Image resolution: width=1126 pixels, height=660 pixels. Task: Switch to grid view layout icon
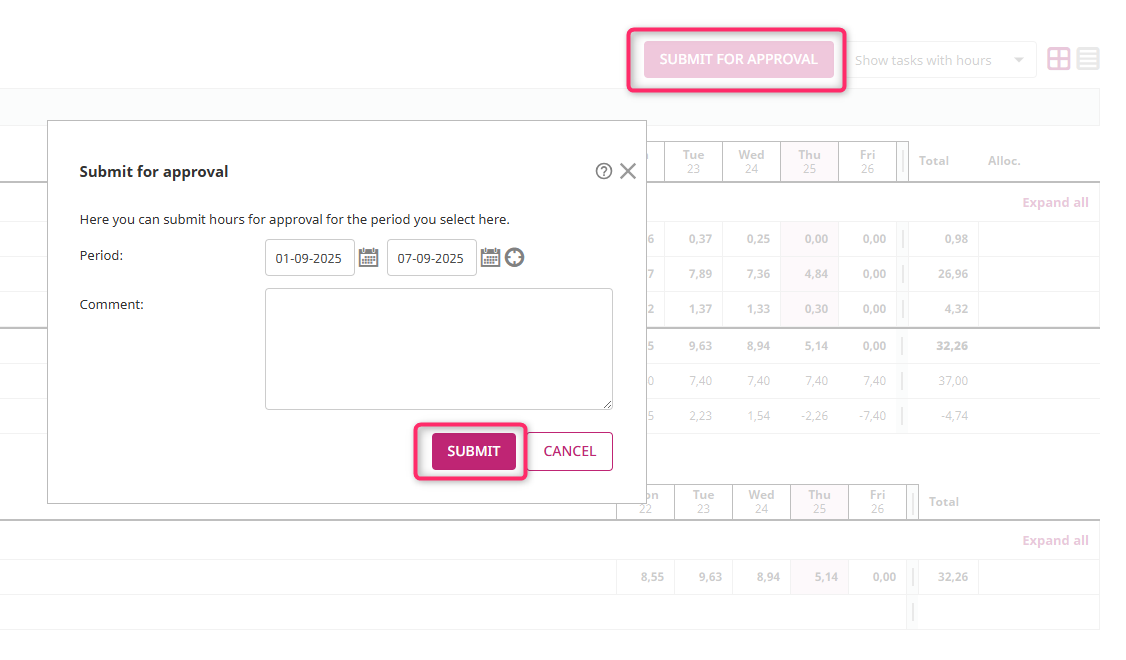1058,59
